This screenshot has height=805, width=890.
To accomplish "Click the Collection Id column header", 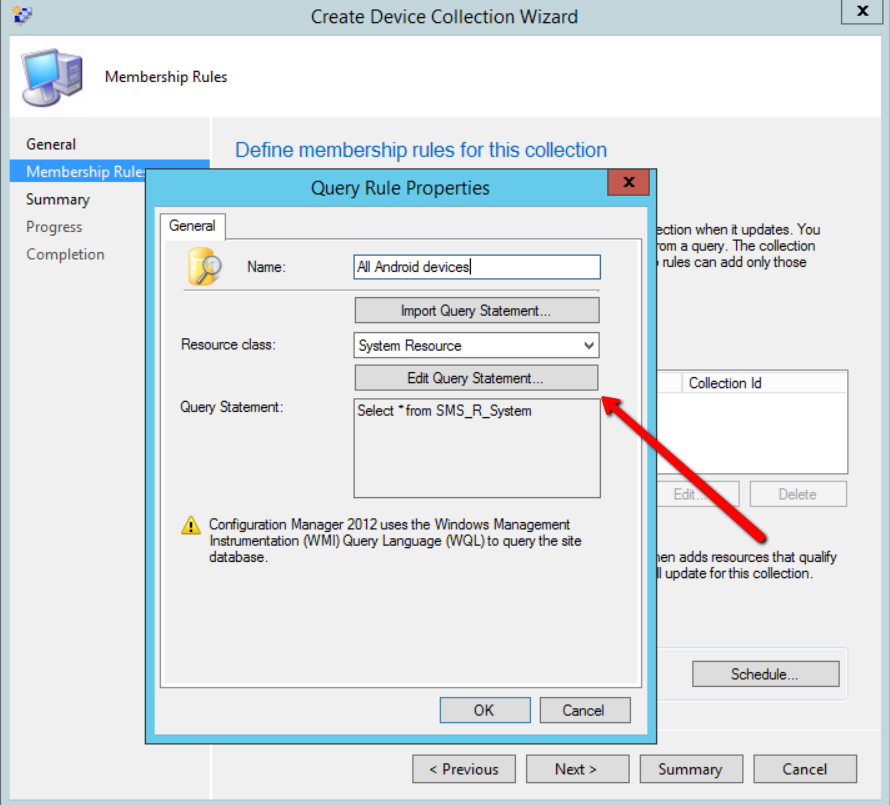I will [725, 383].
